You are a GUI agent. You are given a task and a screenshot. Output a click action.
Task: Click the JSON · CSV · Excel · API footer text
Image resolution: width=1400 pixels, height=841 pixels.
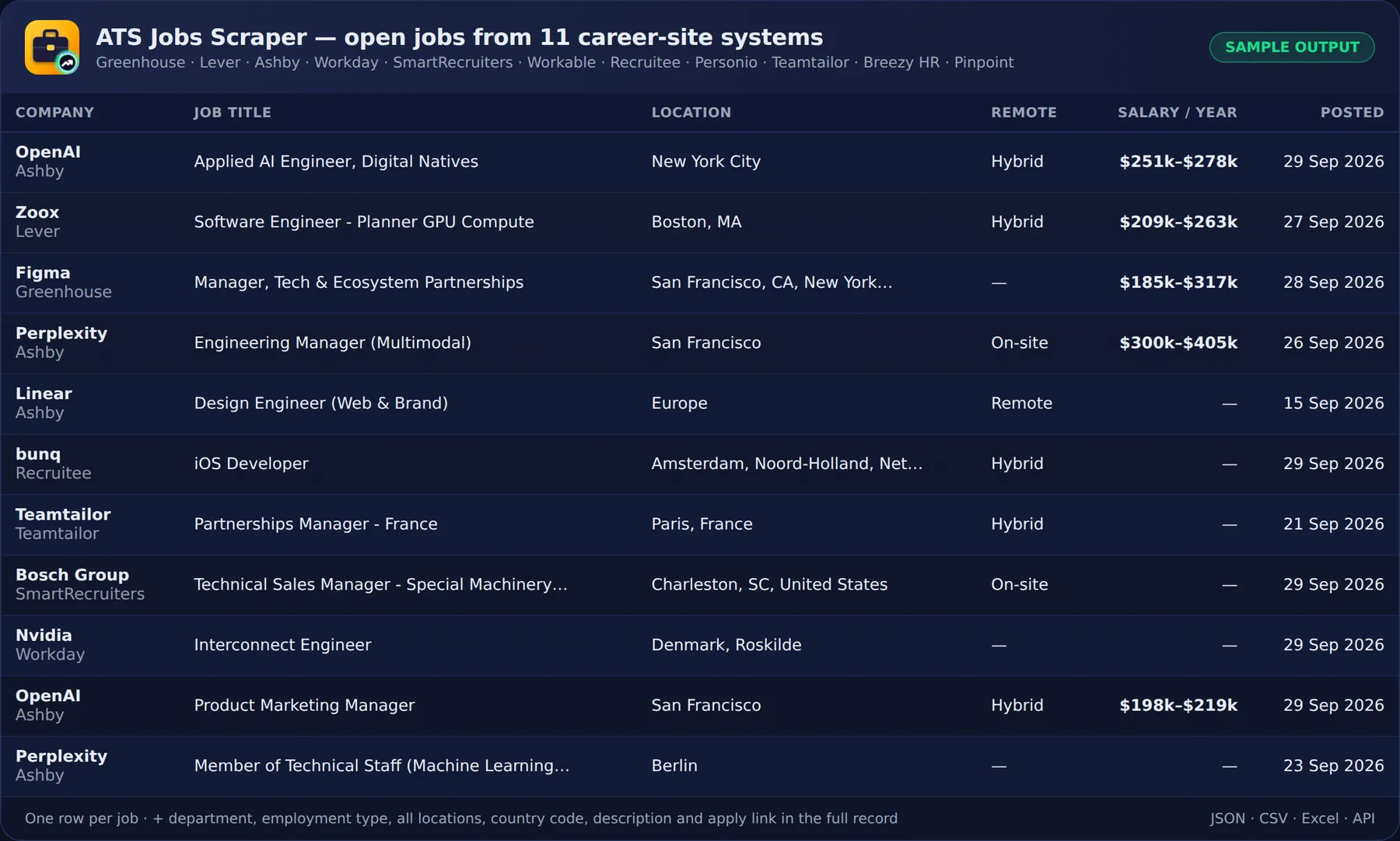tap(1292, 818)
